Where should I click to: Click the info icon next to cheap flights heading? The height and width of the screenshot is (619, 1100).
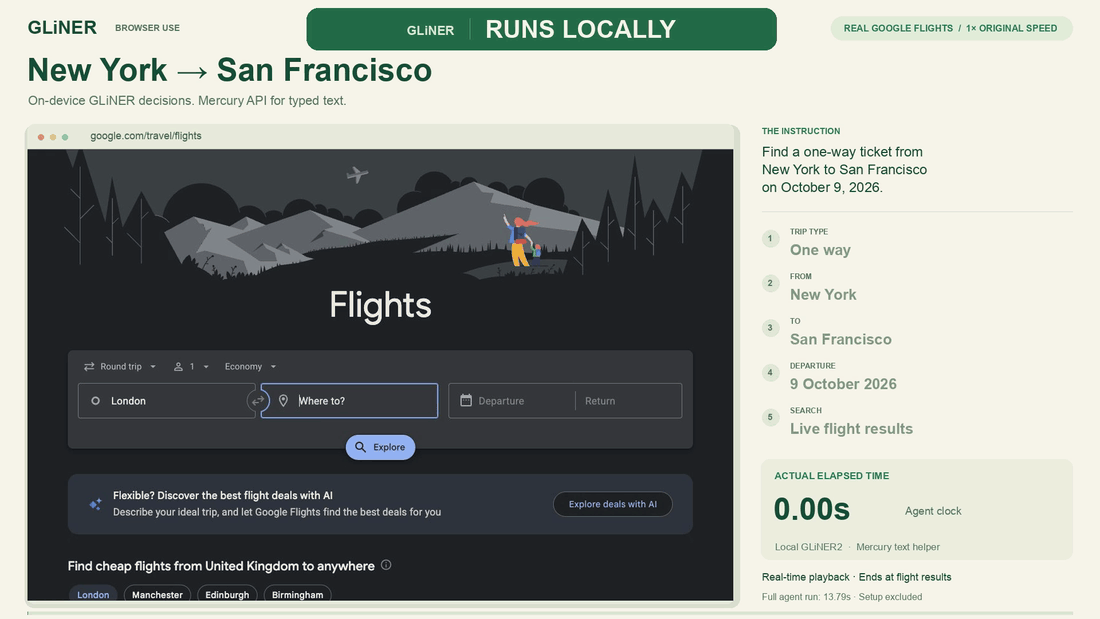tap(386, 565)
